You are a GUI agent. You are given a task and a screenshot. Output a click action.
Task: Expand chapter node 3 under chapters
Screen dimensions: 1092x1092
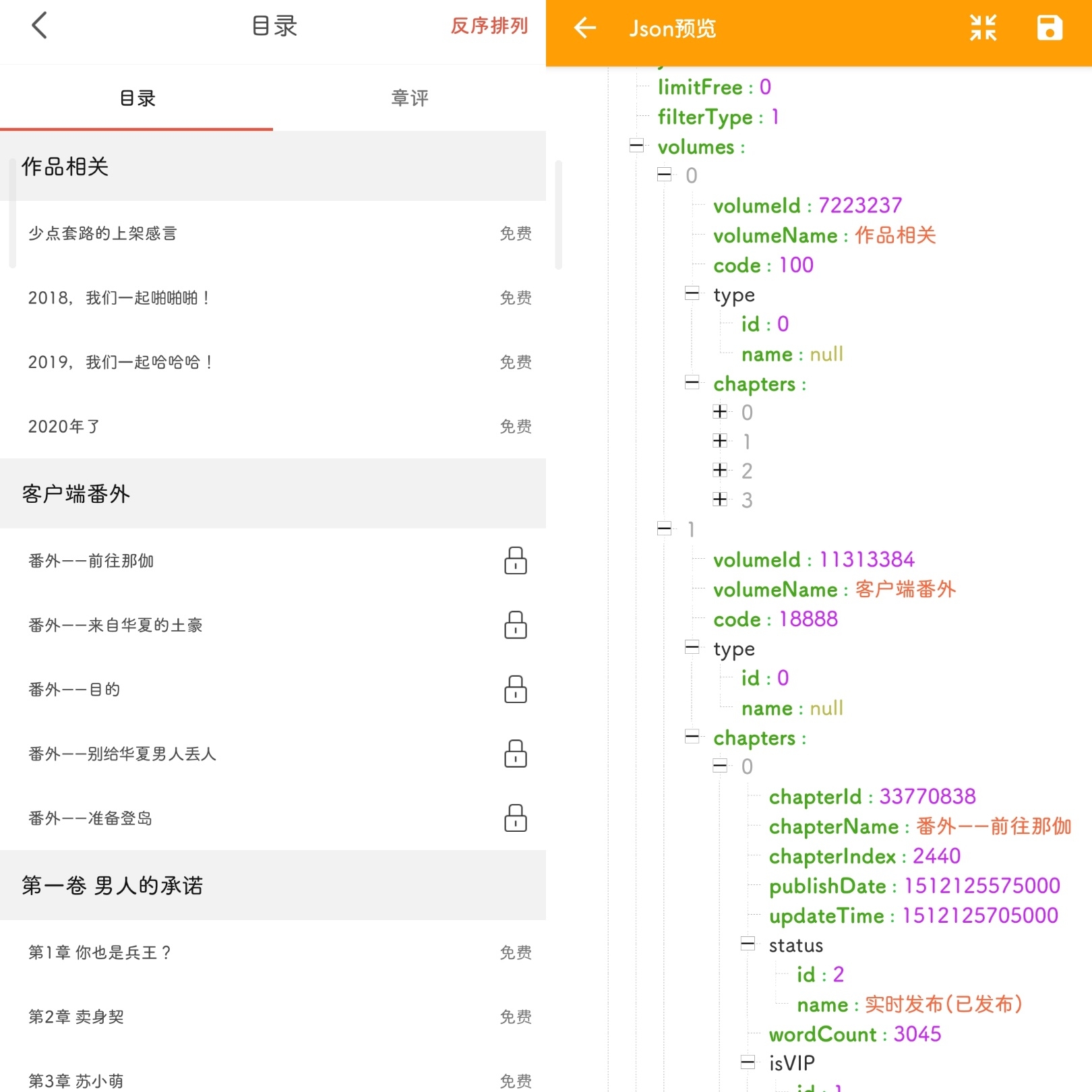point(720,499)
